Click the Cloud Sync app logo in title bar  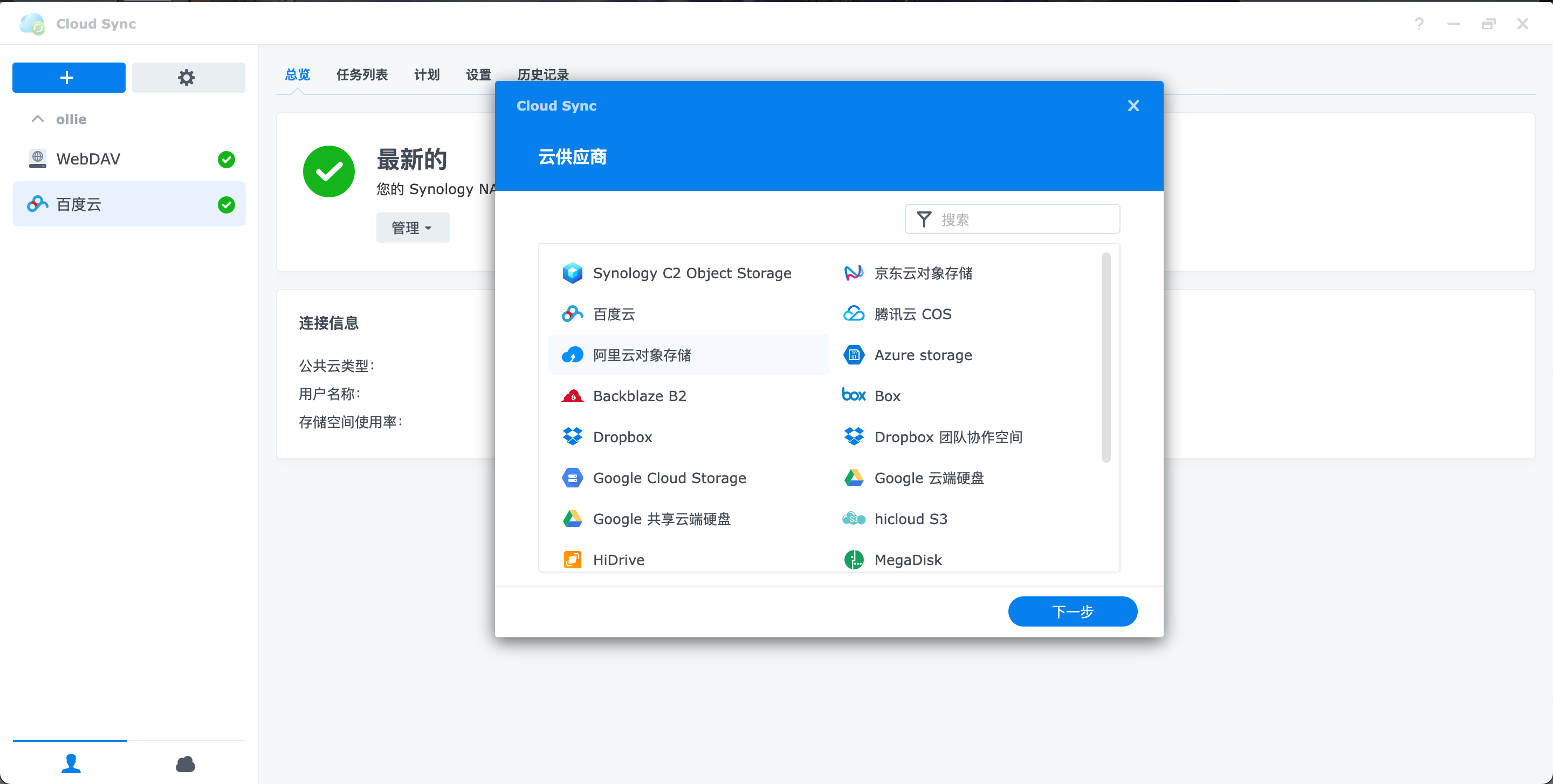(32, 24)
